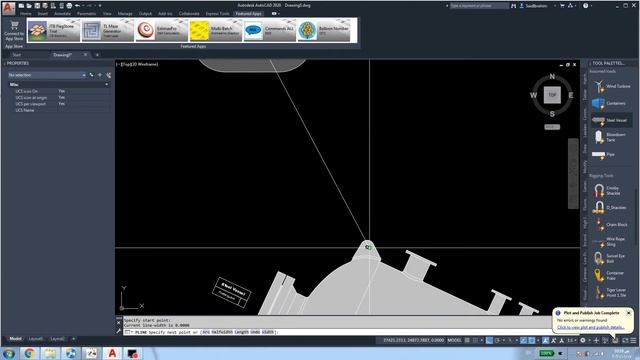Open the Express Tools ribbon tab
Screen dimensions: 640x360
(x=218, y=13)
